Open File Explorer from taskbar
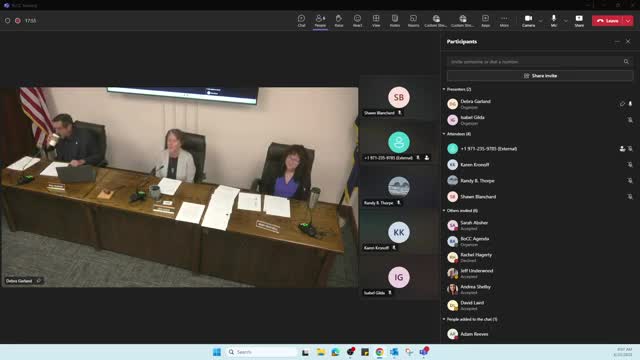This screenshot has width=640, height=360. pos(320,352)
